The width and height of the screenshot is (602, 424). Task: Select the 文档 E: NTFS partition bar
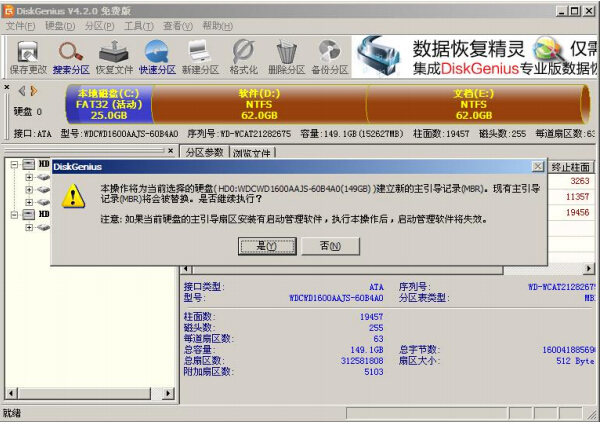(476, 104)
